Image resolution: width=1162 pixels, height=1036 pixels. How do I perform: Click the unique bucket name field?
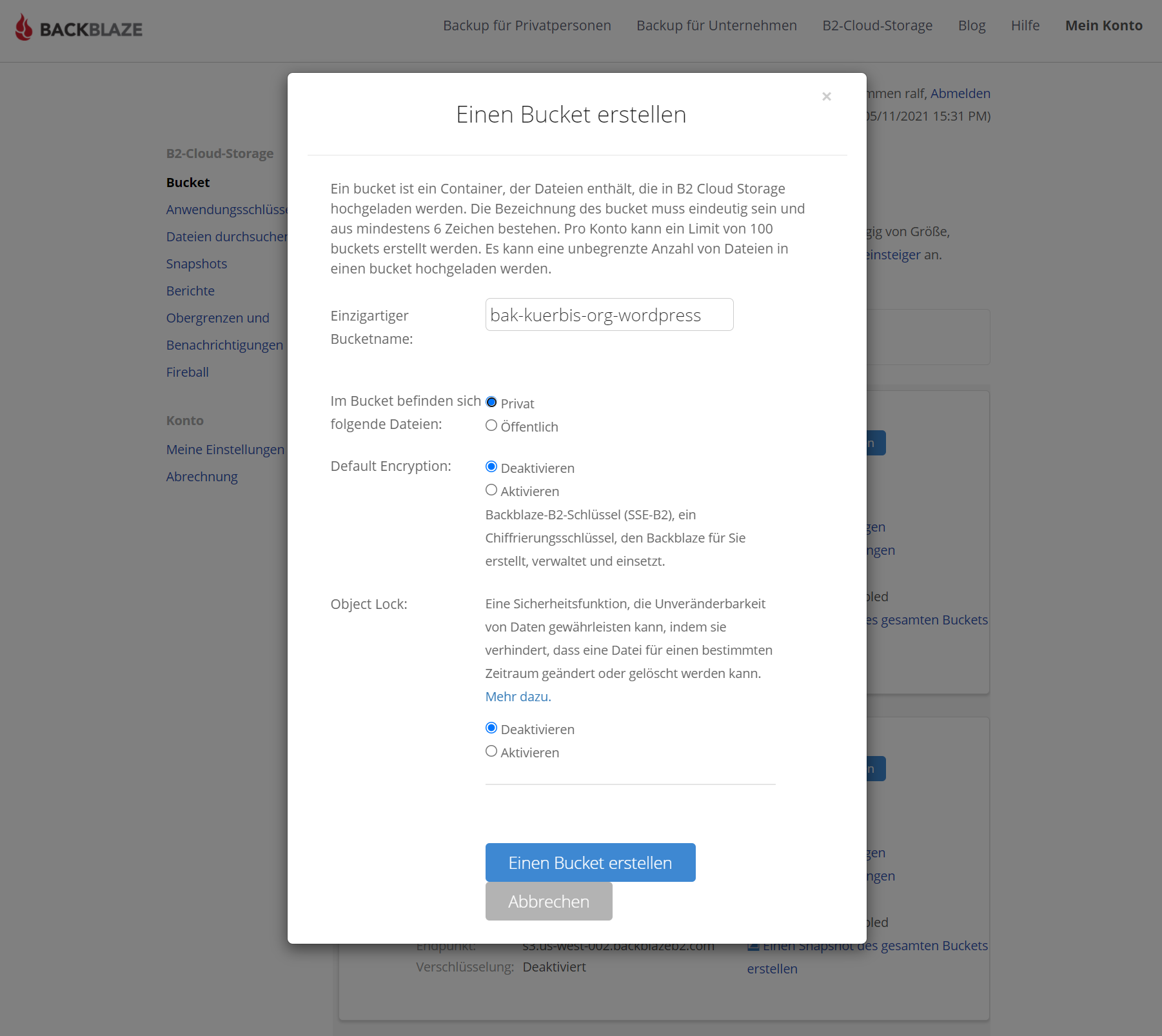click(609, 315)
